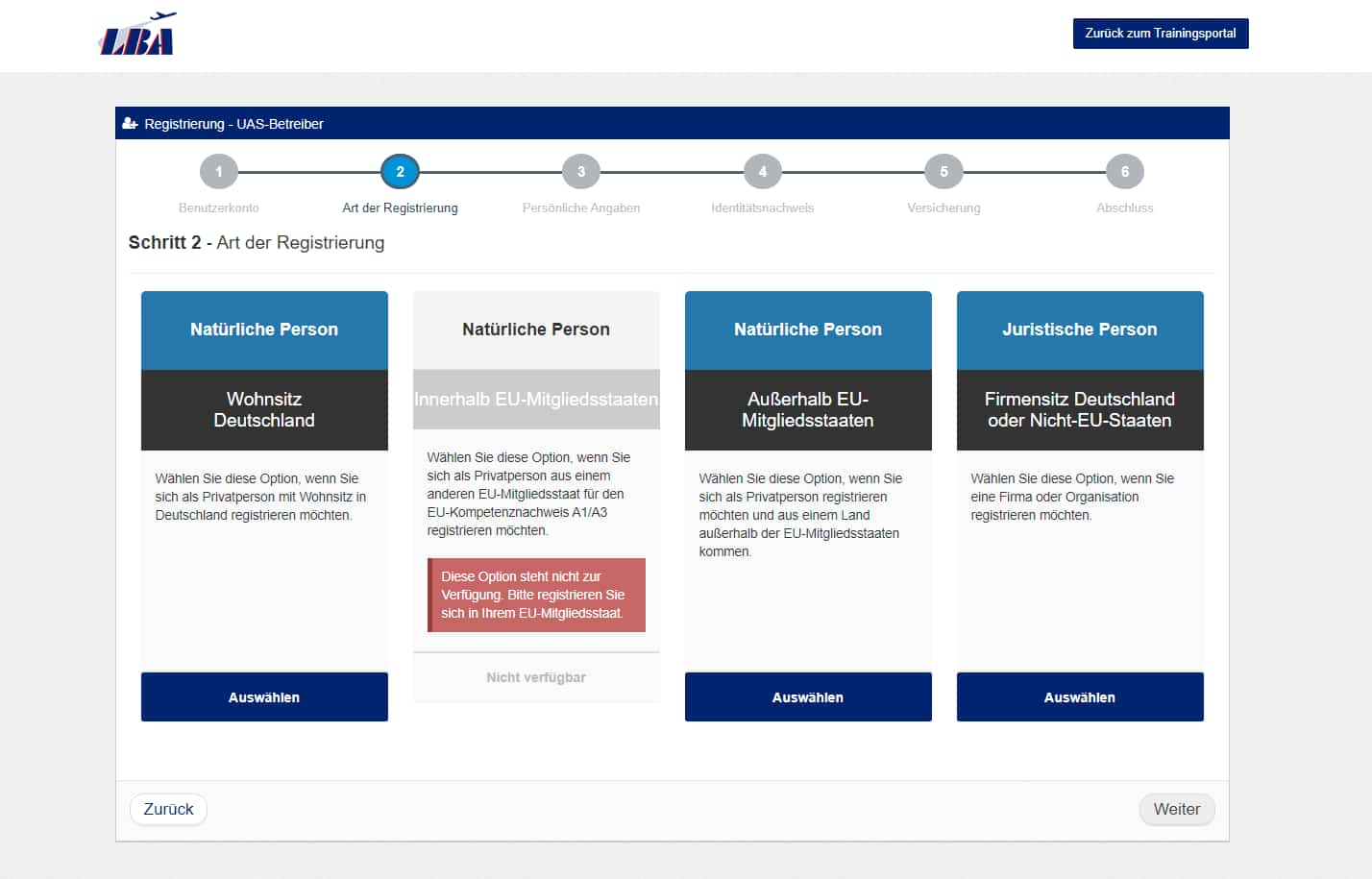Go to step 1 circle Benutzerkonto
Screen dimensions: 1372x879
(x=219, y=172)
